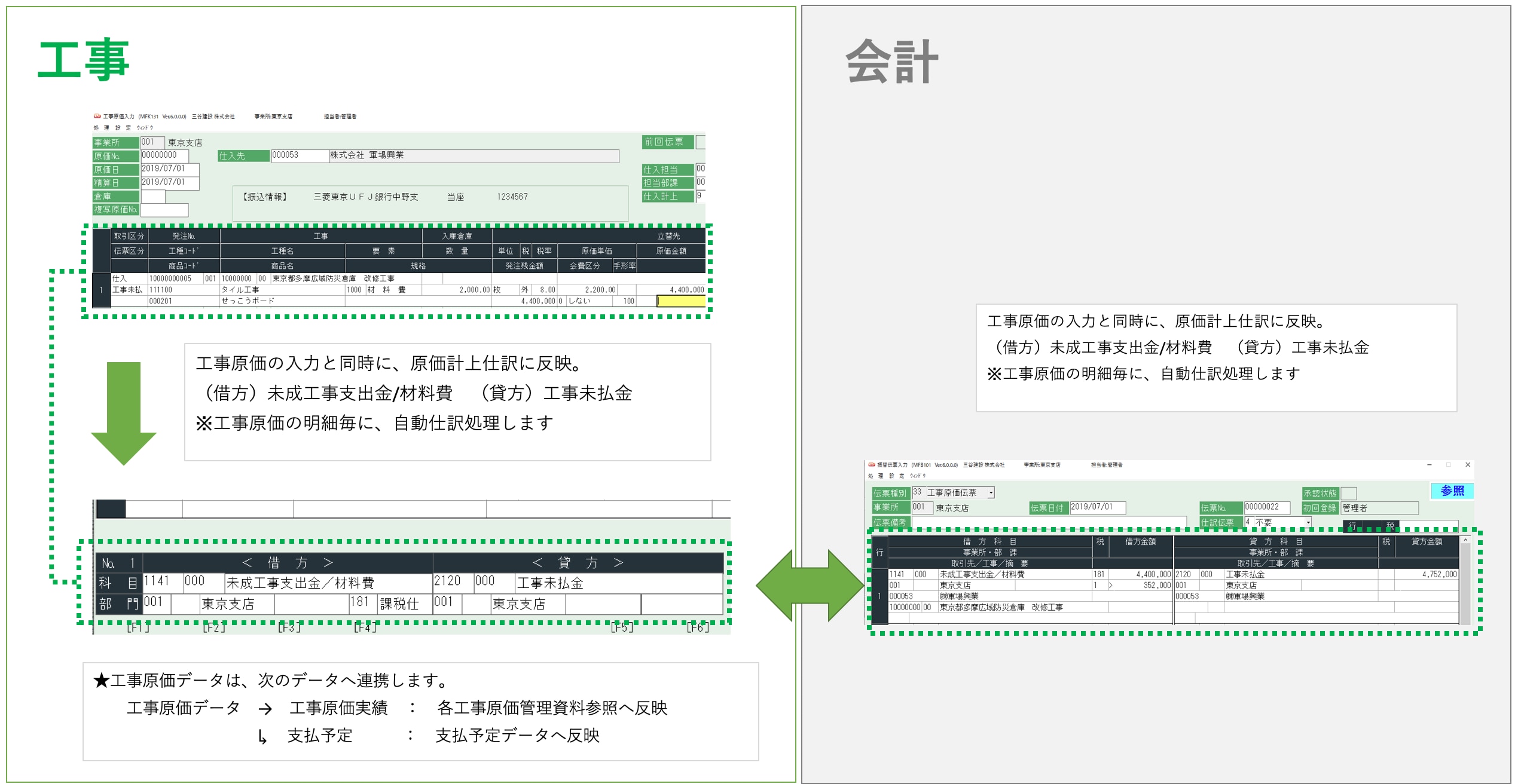Screen dimensions: 1521x784
Task: Click the 工事原価入力 application icon in the title bar
Action: (x=97, y=117)
